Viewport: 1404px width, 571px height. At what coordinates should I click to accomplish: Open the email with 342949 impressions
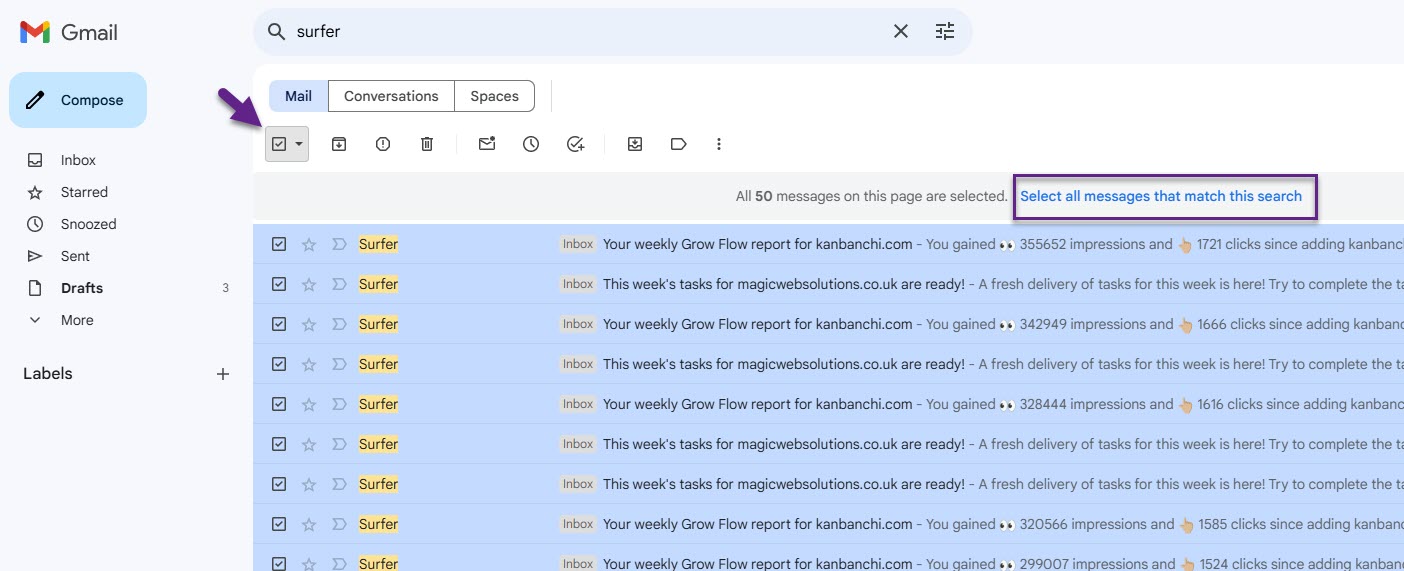click(828, 324)
